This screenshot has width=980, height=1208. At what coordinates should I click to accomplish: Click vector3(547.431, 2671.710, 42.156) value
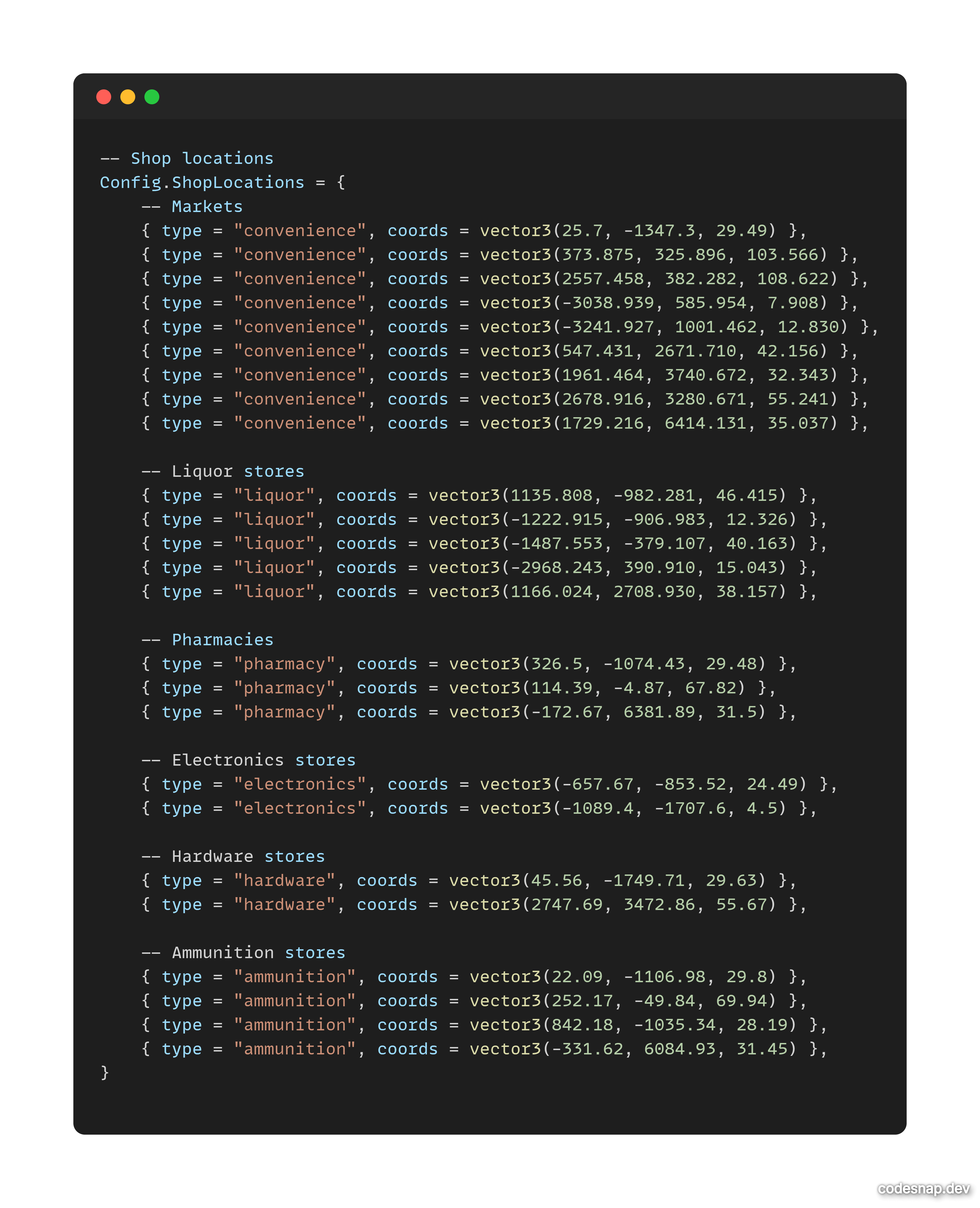(654, 351)
